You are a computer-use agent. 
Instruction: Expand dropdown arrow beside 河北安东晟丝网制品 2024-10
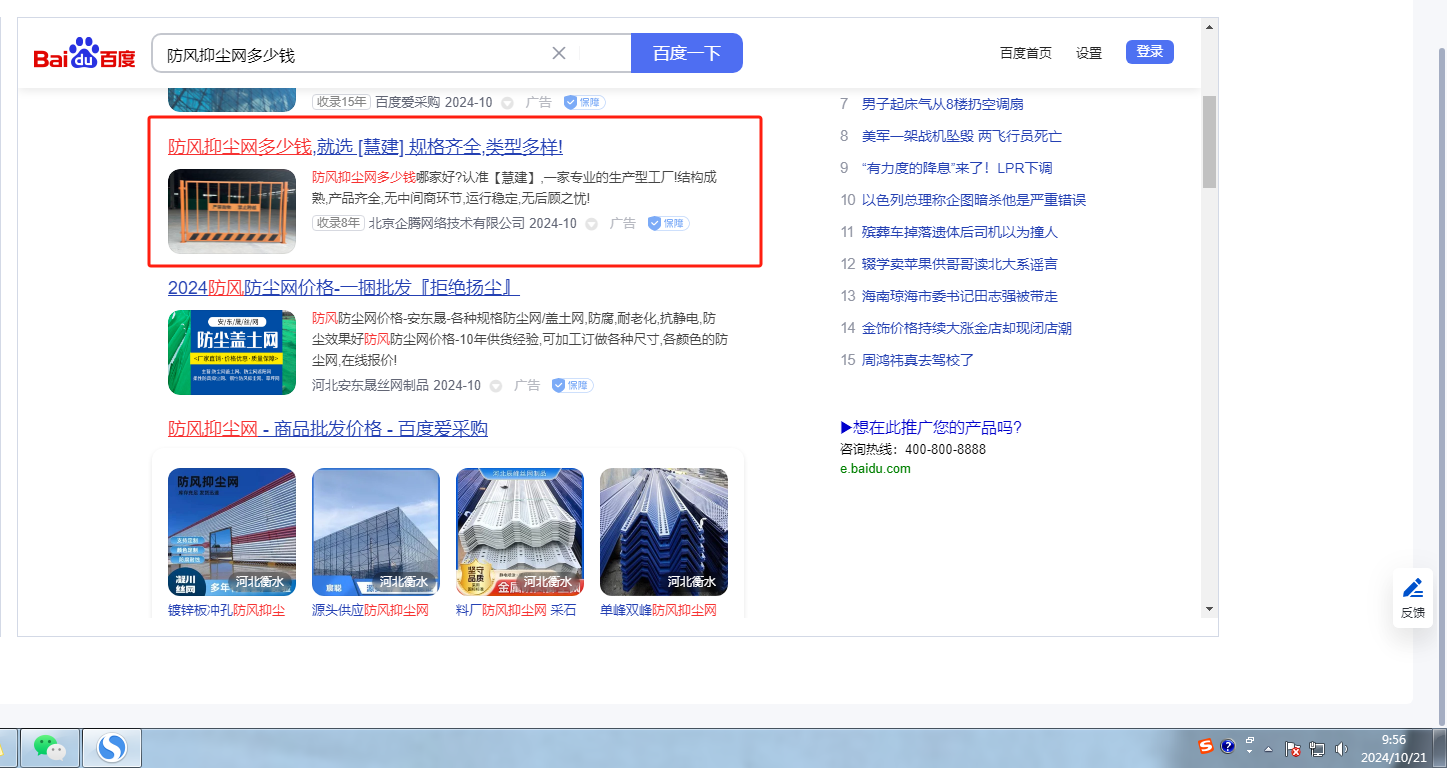[495, 386]
